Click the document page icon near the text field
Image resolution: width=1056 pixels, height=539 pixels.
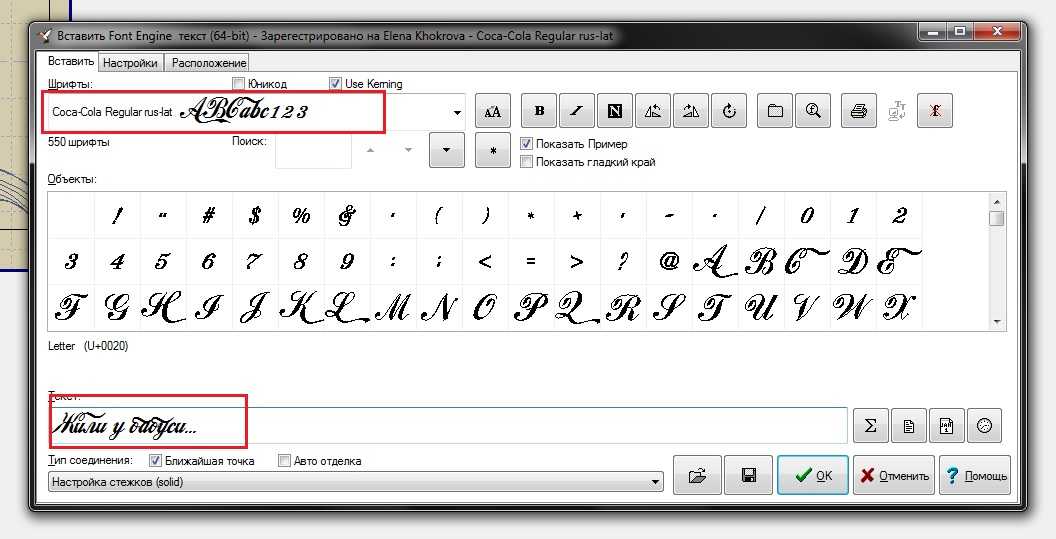(909, 426)
